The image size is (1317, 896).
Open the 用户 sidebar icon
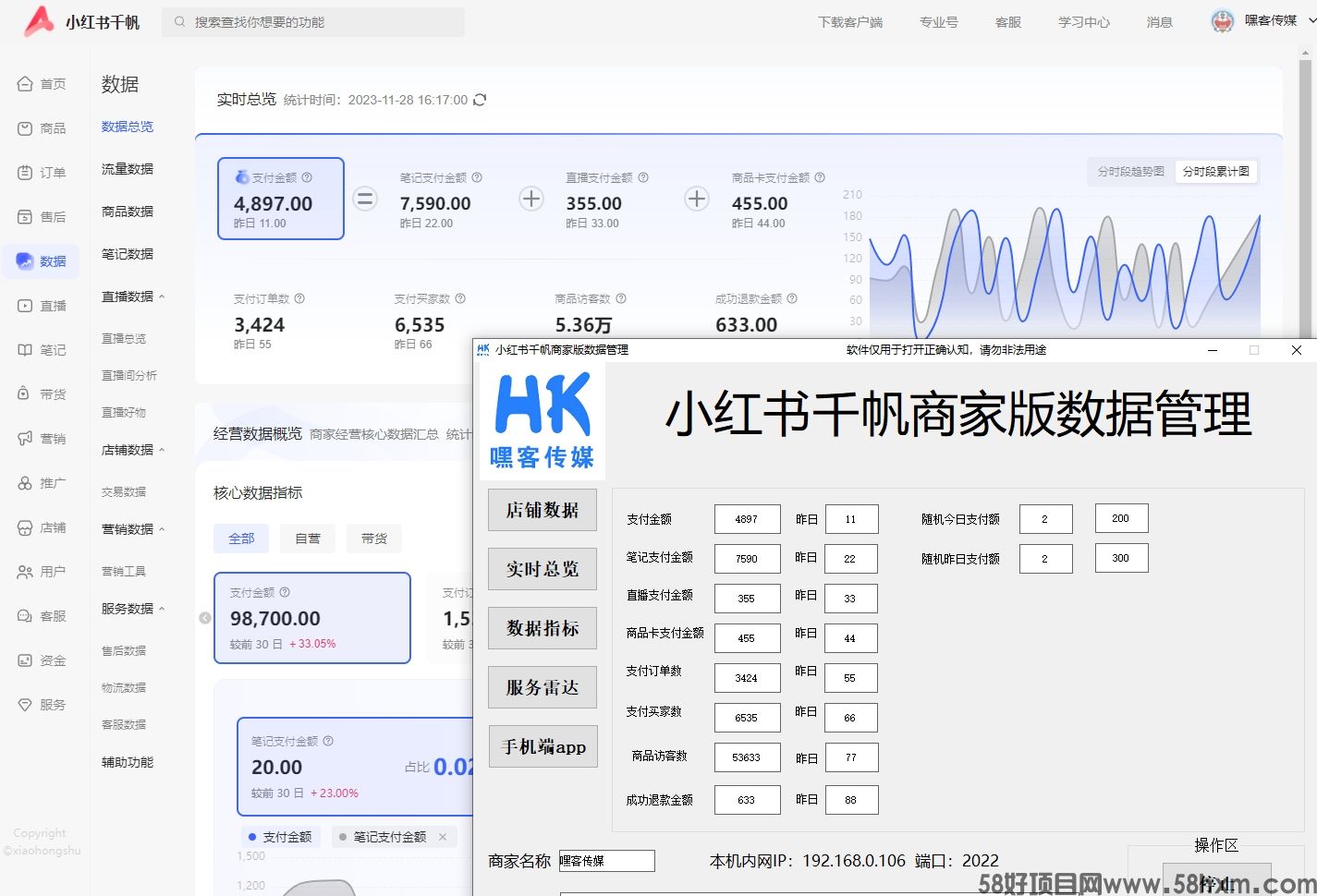click(x=25, y=572)
